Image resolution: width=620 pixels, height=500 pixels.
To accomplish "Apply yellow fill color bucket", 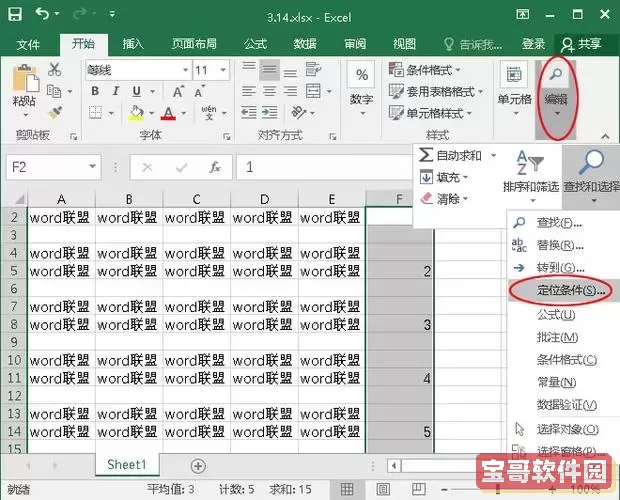I will point(136,113).
